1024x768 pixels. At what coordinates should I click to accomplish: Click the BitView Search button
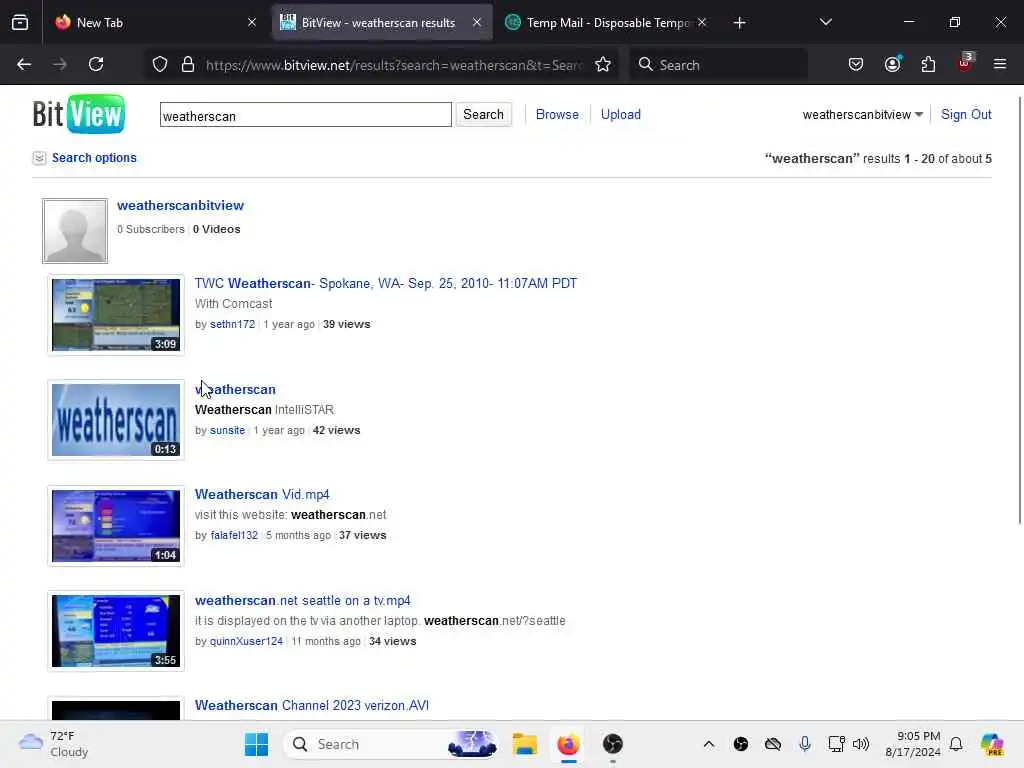[483, 115]
